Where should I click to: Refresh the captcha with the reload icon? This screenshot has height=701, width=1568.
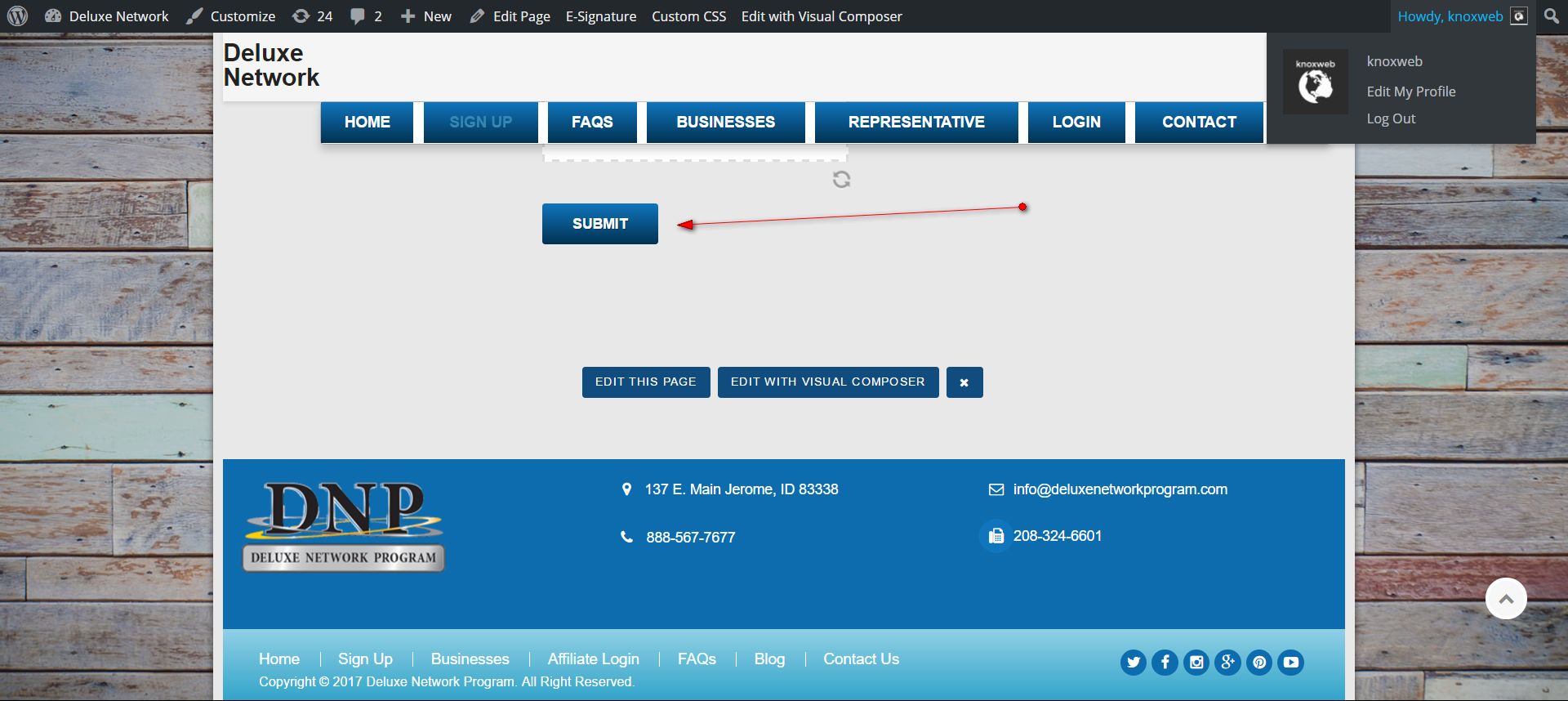(x=841, y=179)
